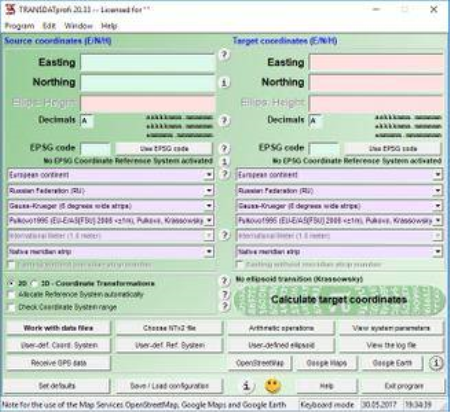Click User-def. Coord. System button
This screenshot has width=450, height=412.
(x=58, y=345)
